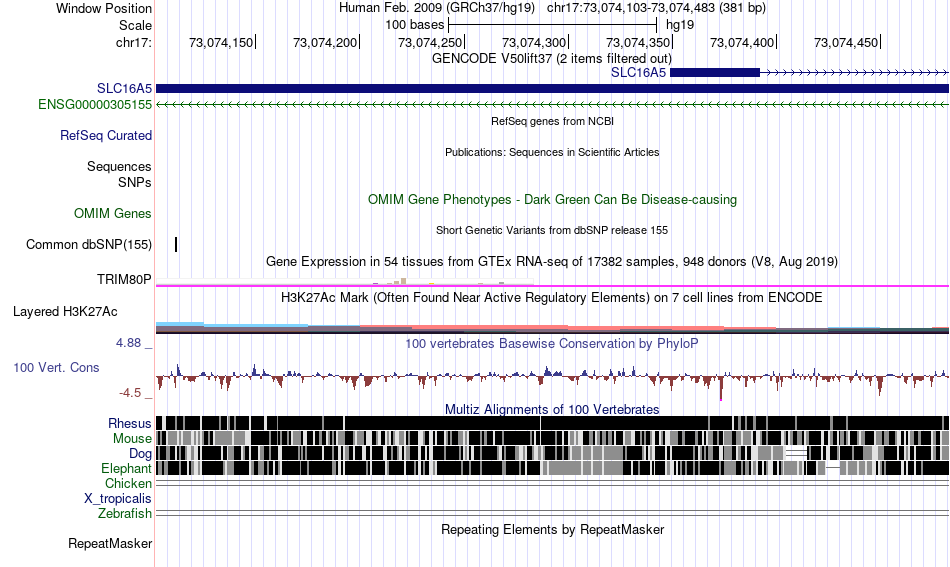Click the GTEx Gene Expression track title
The width and height of the screenshot is (950, 567).
click(552, 262)
